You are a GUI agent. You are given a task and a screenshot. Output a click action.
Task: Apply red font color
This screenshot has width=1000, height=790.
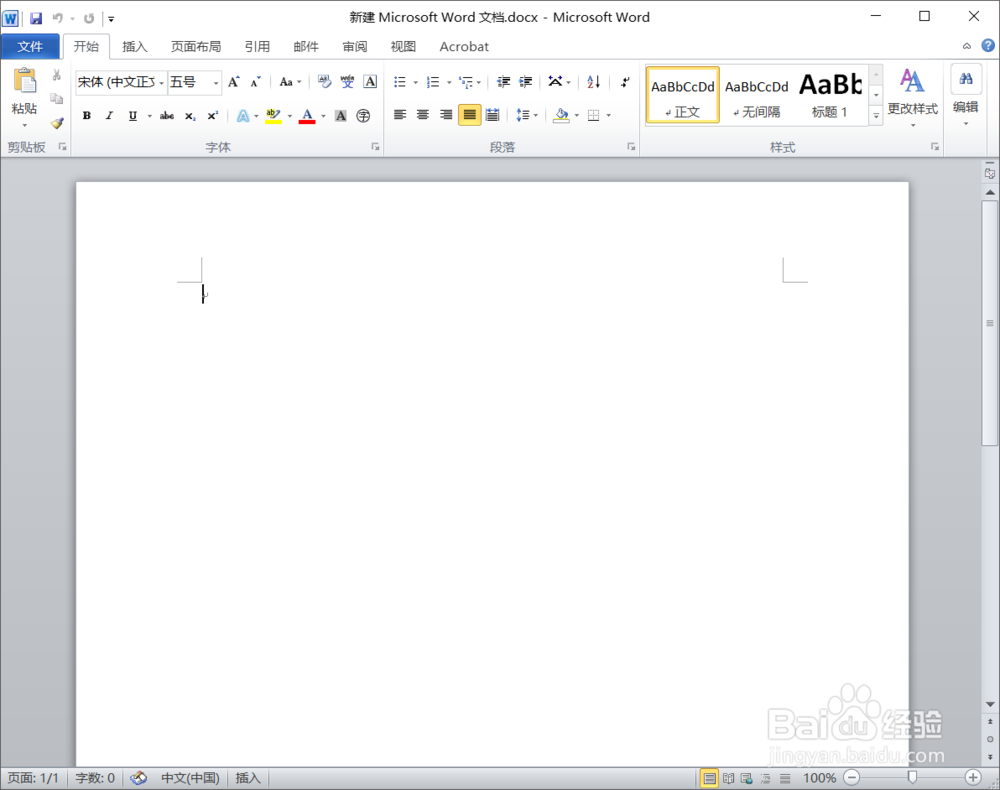(x=307, y=115)
